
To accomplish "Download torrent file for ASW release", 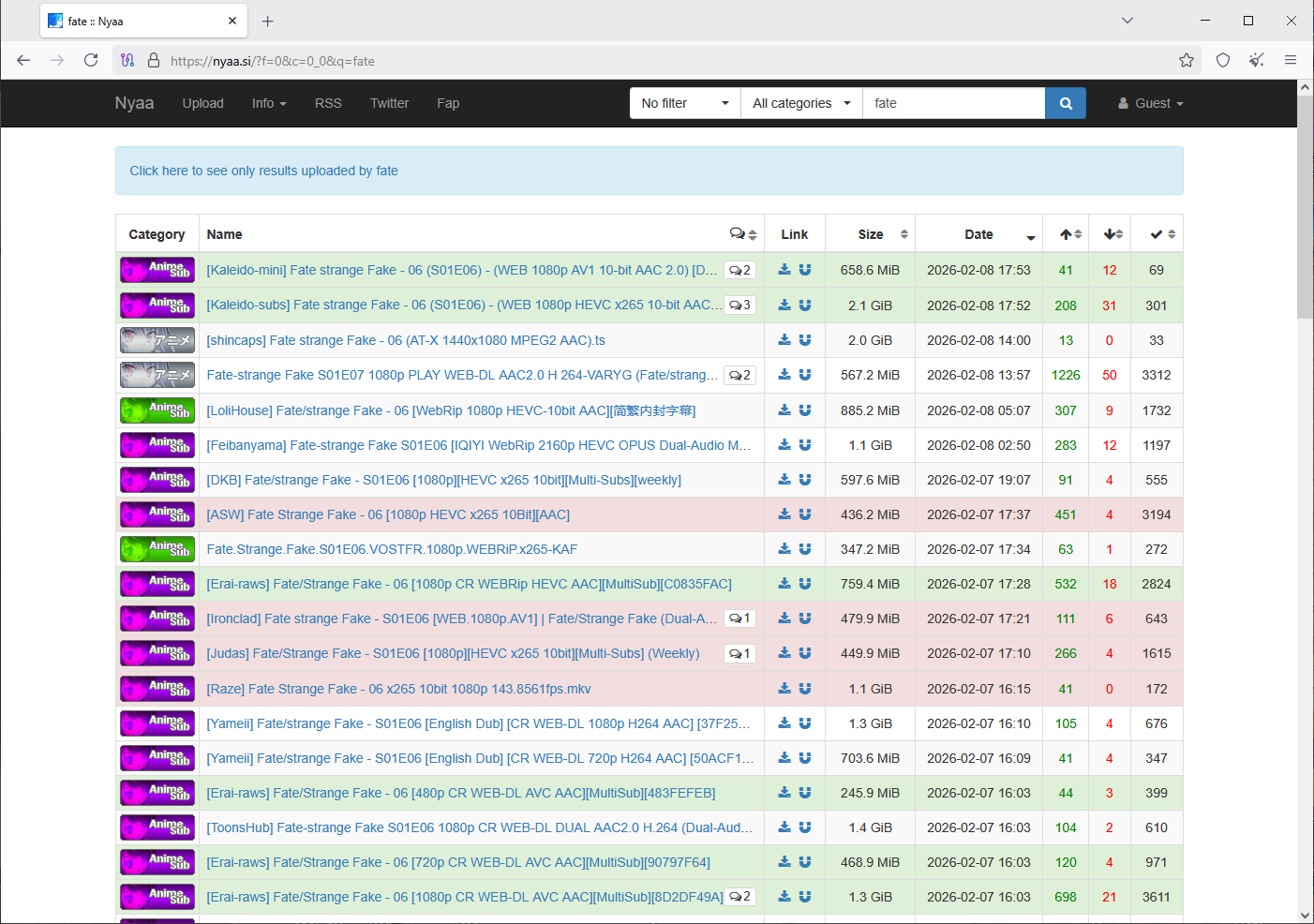I will click(x=784, y=514).
